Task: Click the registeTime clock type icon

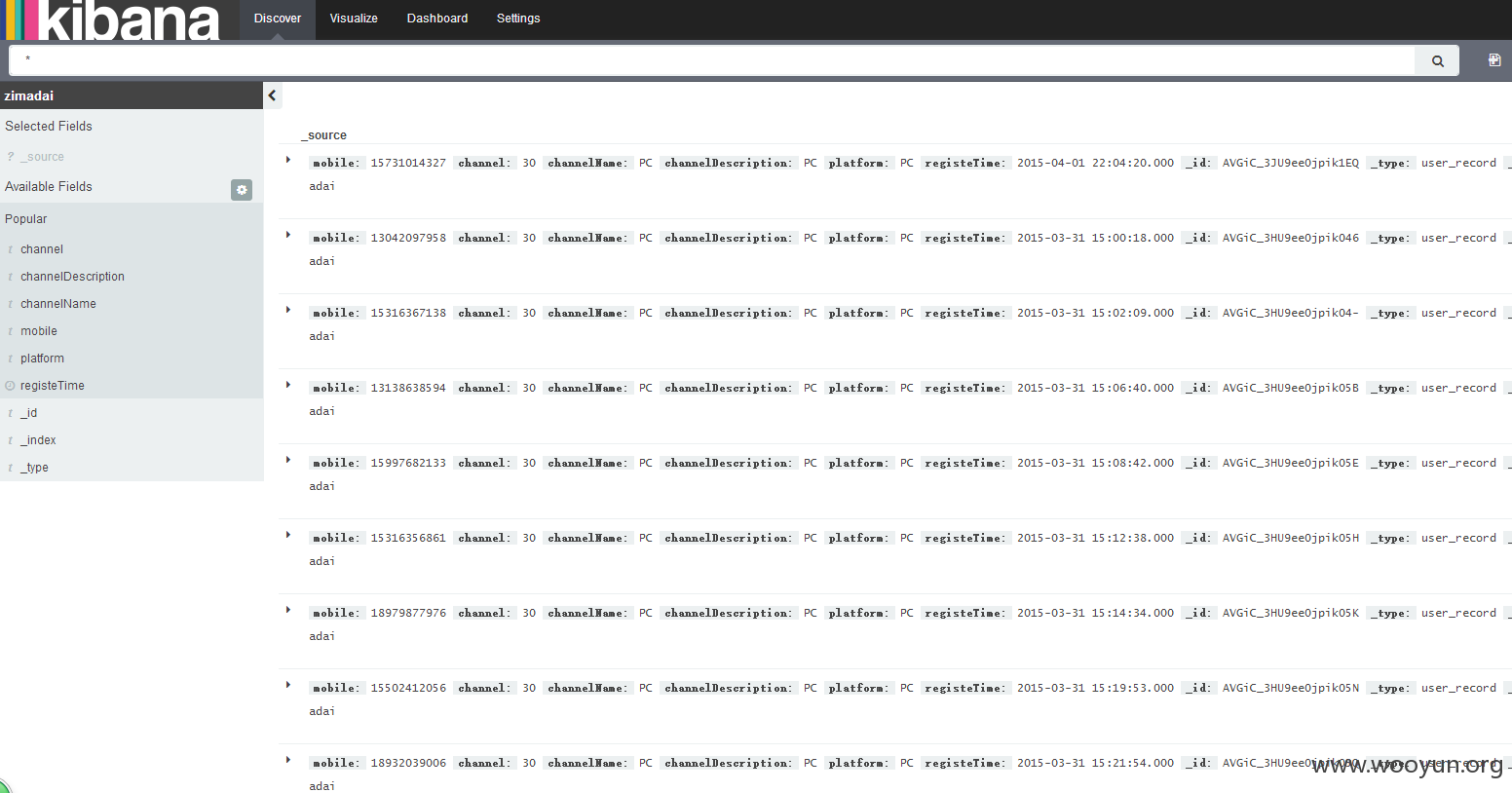Action: coord(10,386)
